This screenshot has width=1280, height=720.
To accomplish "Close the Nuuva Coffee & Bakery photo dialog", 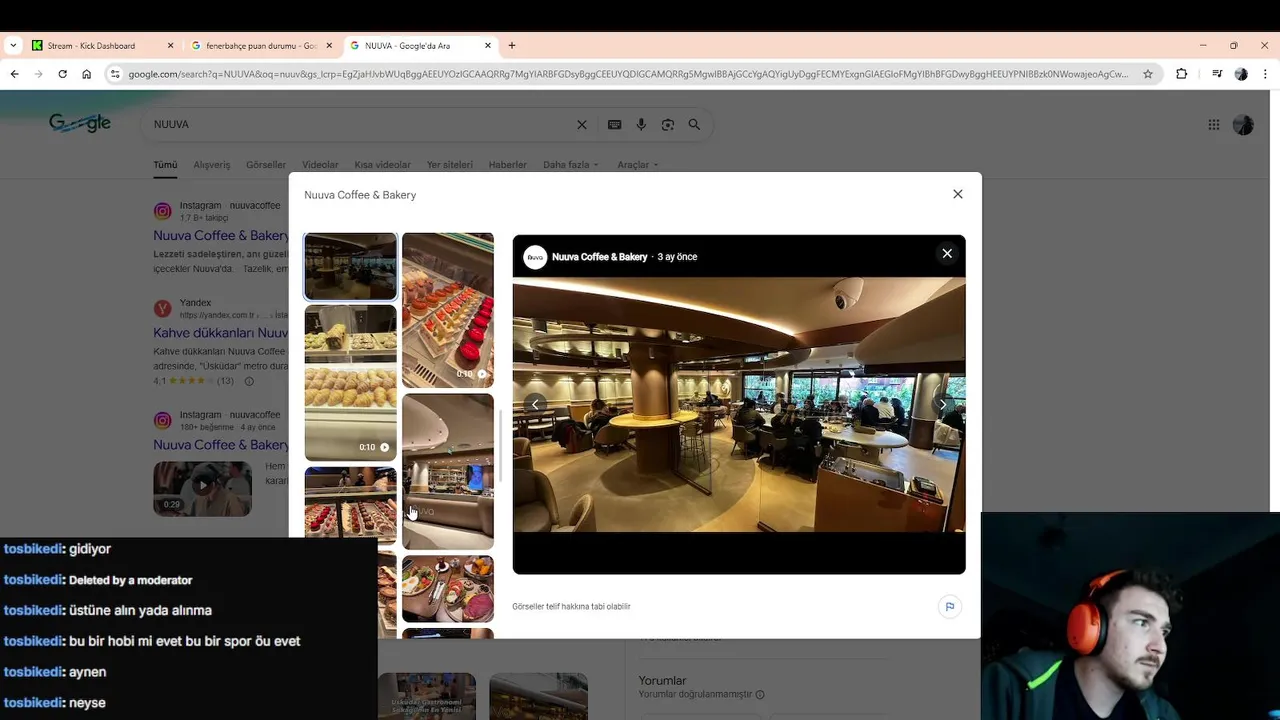I will point(958,194).
